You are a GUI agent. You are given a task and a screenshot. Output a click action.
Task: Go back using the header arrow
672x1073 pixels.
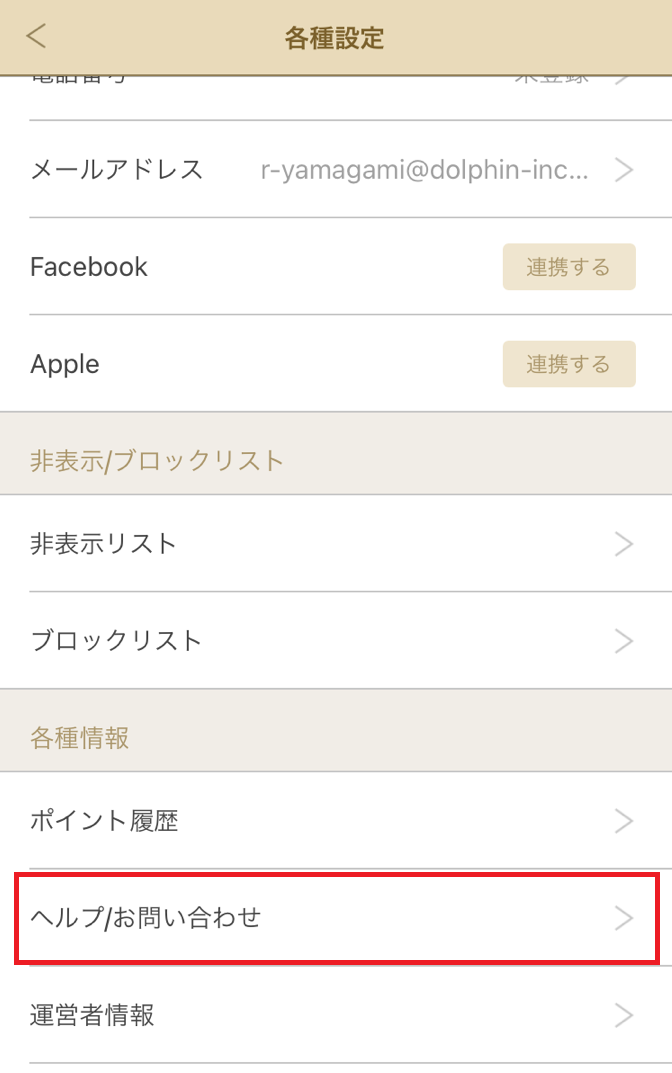(36, 36)
